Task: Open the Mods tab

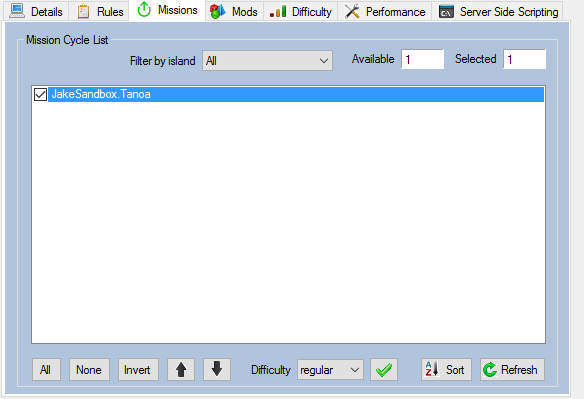Action: pyautogui.click(x=234, y=12)
